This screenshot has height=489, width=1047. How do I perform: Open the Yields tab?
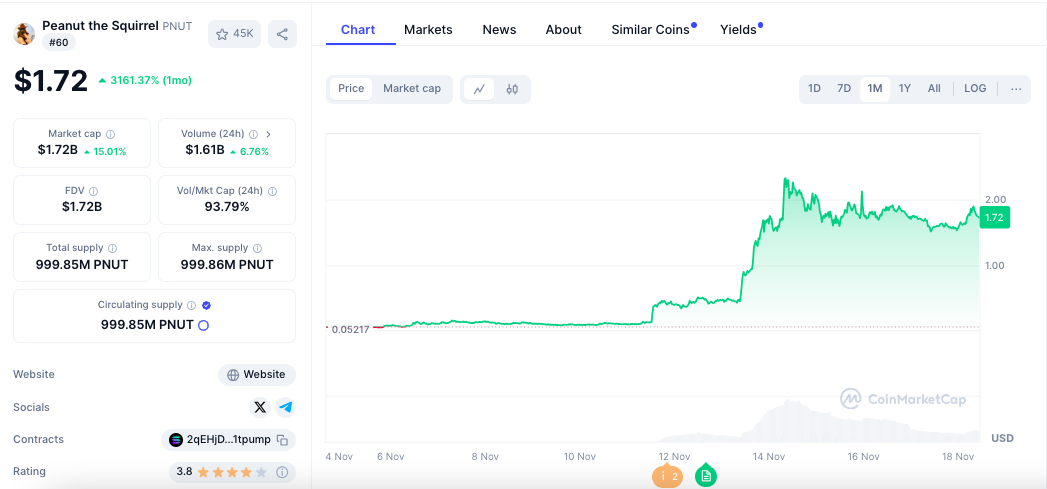739,30
